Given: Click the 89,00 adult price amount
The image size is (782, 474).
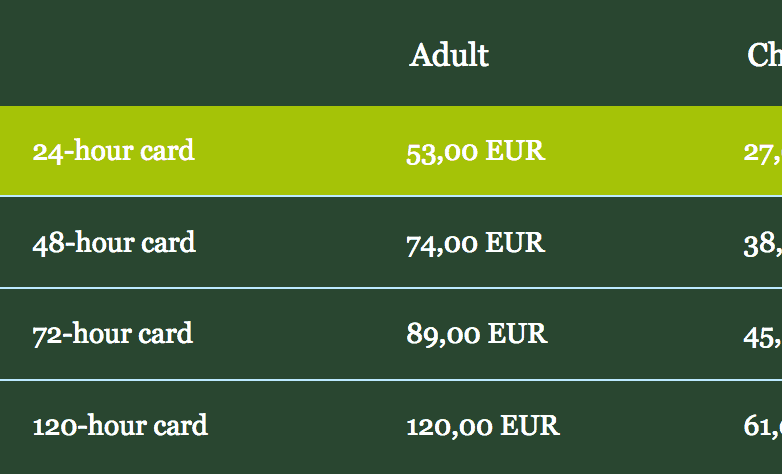Looking at the screenshot, I should tap(442, 334).
